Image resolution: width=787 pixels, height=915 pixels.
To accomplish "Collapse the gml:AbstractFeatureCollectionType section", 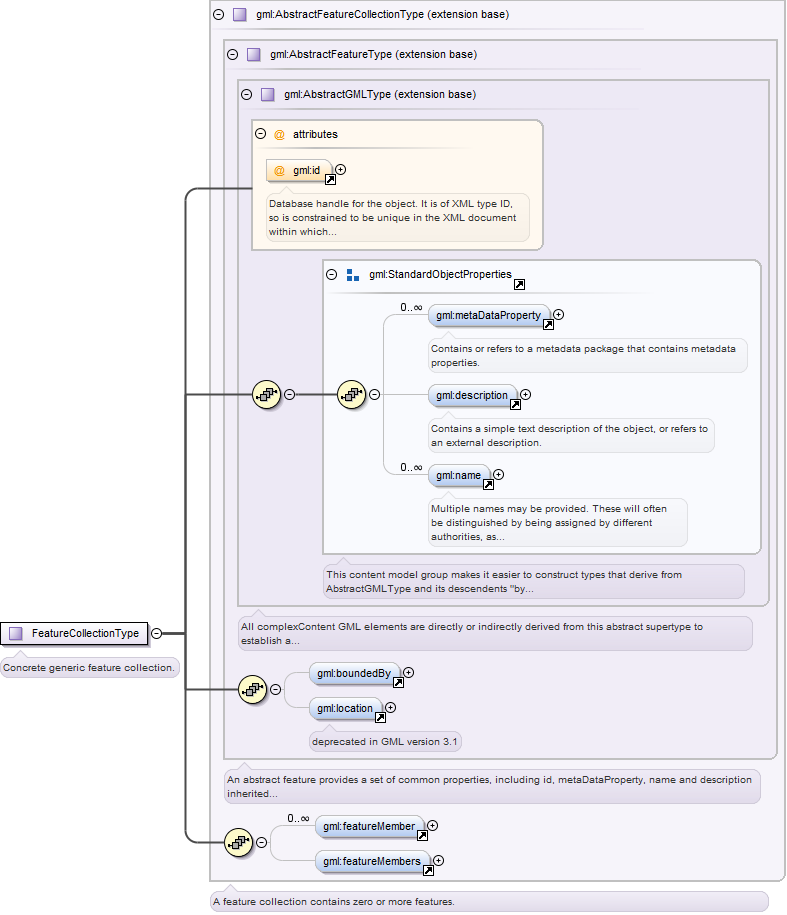I will tap(219, 15).
